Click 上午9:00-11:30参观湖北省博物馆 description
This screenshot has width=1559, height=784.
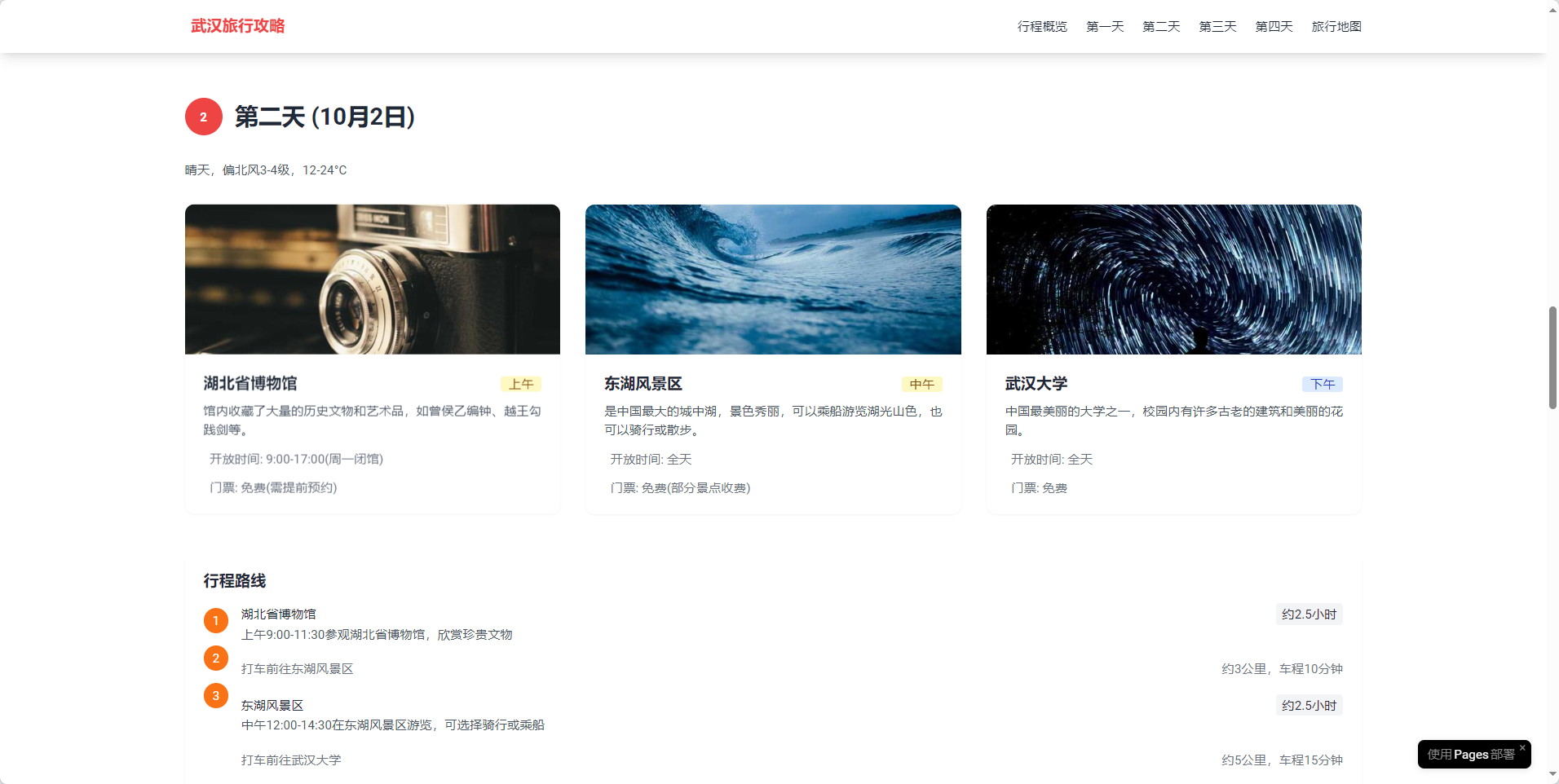(x=377, y=635)
